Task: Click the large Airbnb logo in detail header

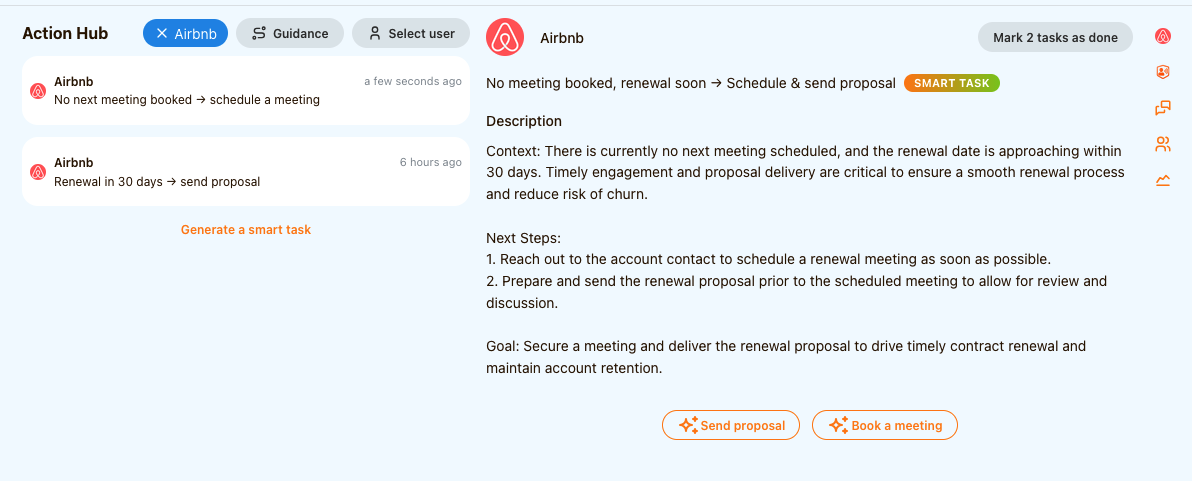Action: pyautogui.click(x=505, y=38)
